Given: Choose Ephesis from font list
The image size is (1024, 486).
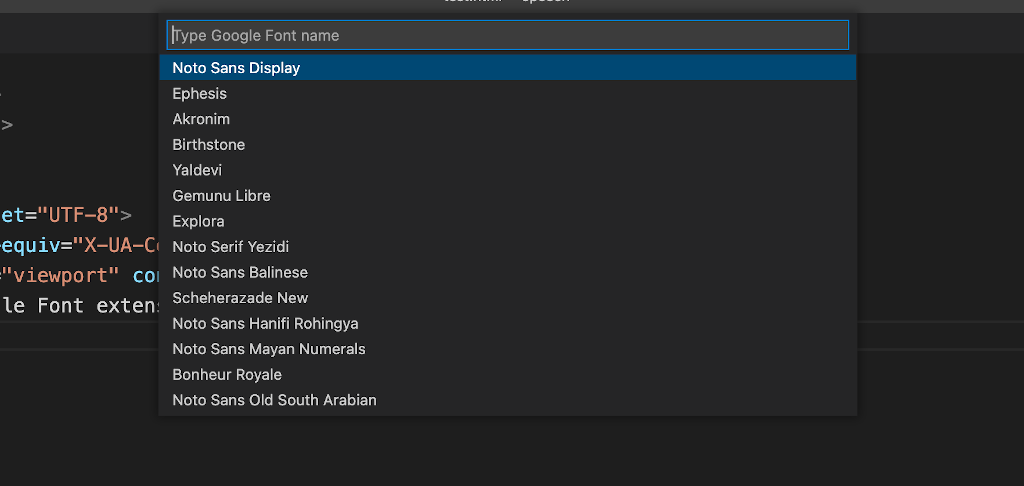Looking at the screenshot, I should click(x=507, y=93).
